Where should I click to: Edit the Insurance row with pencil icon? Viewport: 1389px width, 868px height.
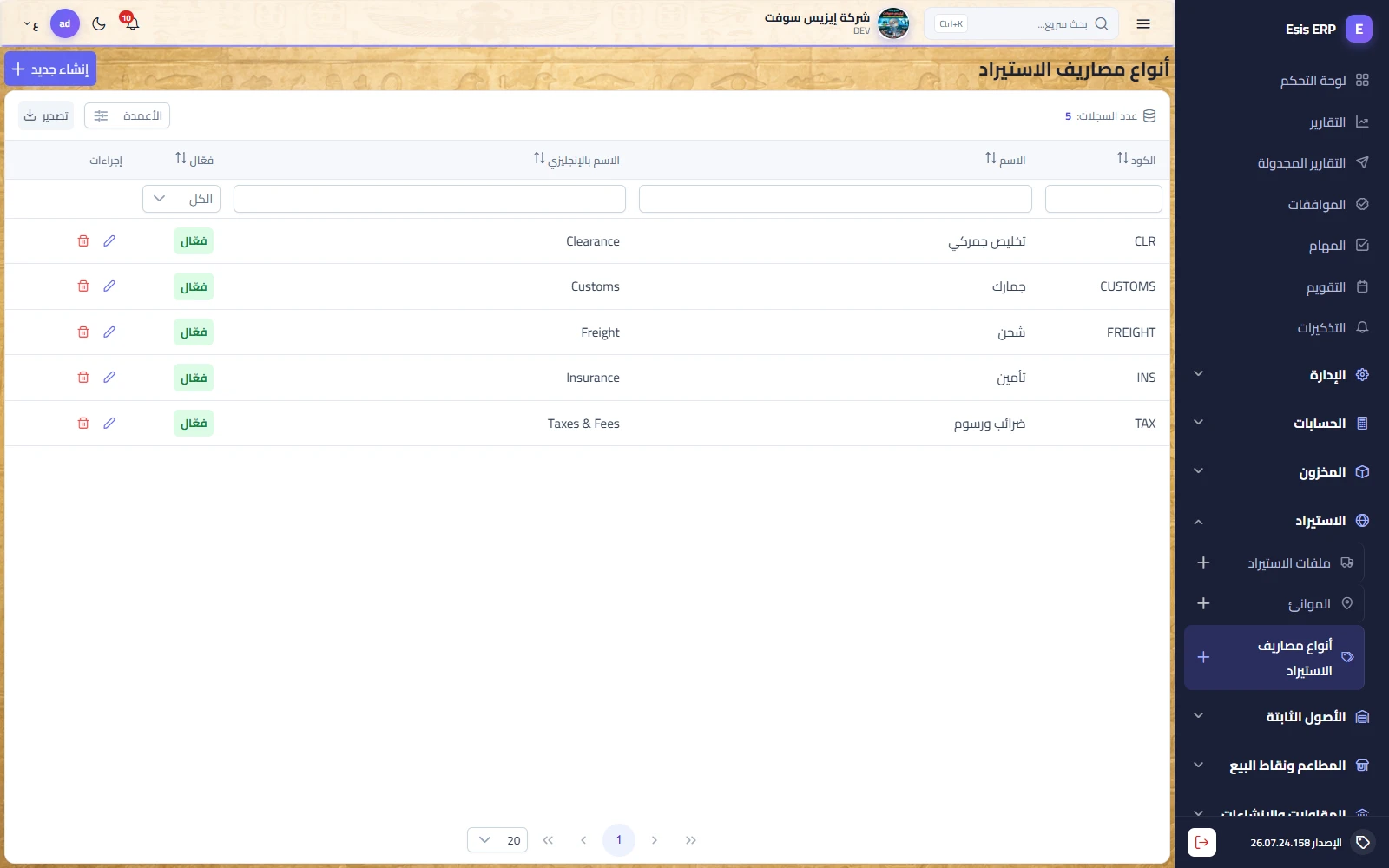pyautogui.click(x=109, y=377)
